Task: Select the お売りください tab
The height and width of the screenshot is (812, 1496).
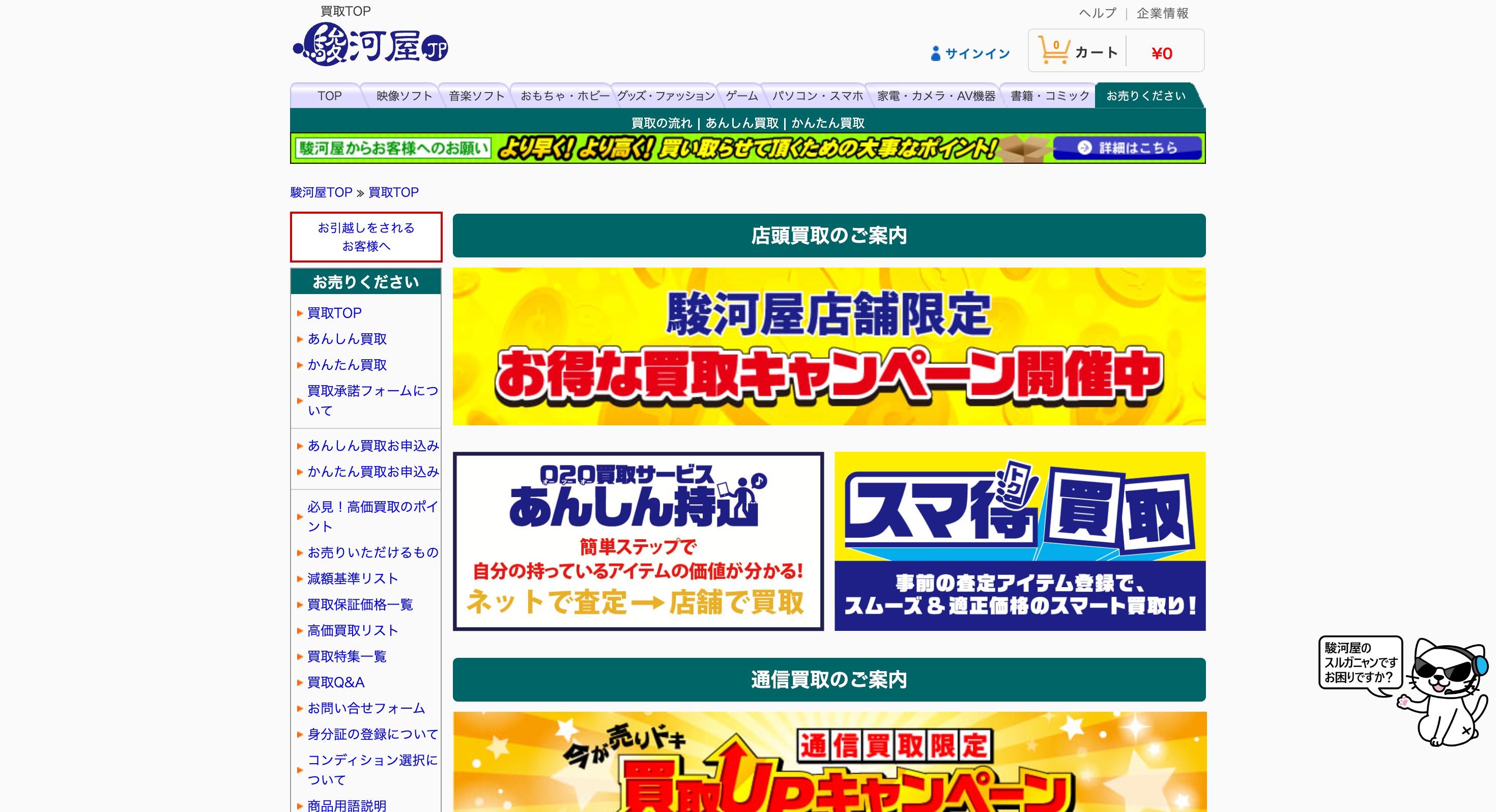Action: click(1145, 96)
